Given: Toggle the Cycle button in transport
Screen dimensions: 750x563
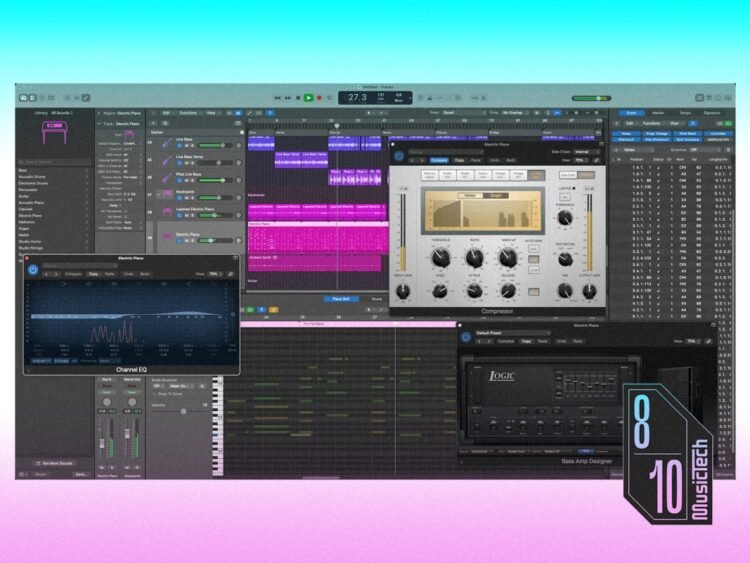Looking at the screenshot, I should pos(330,98).
